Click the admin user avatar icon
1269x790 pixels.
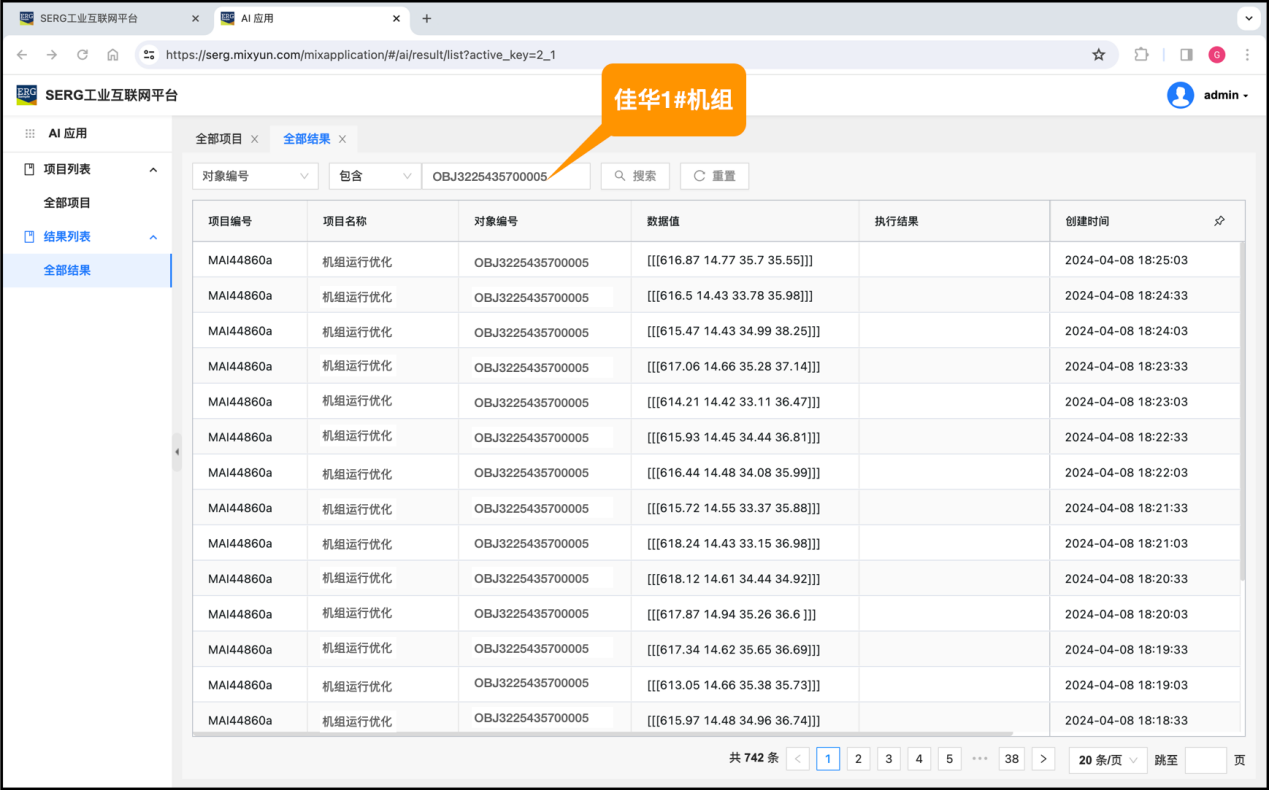coord(1180,95)
